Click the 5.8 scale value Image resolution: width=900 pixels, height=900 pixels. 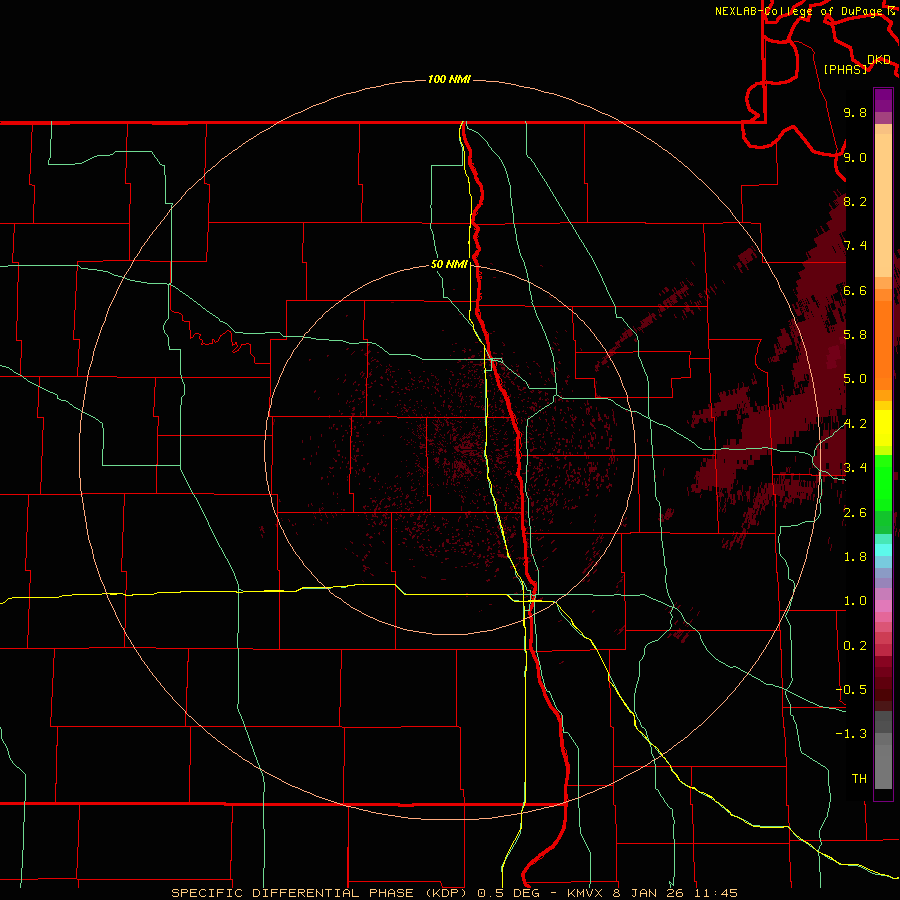coord(855,335)
